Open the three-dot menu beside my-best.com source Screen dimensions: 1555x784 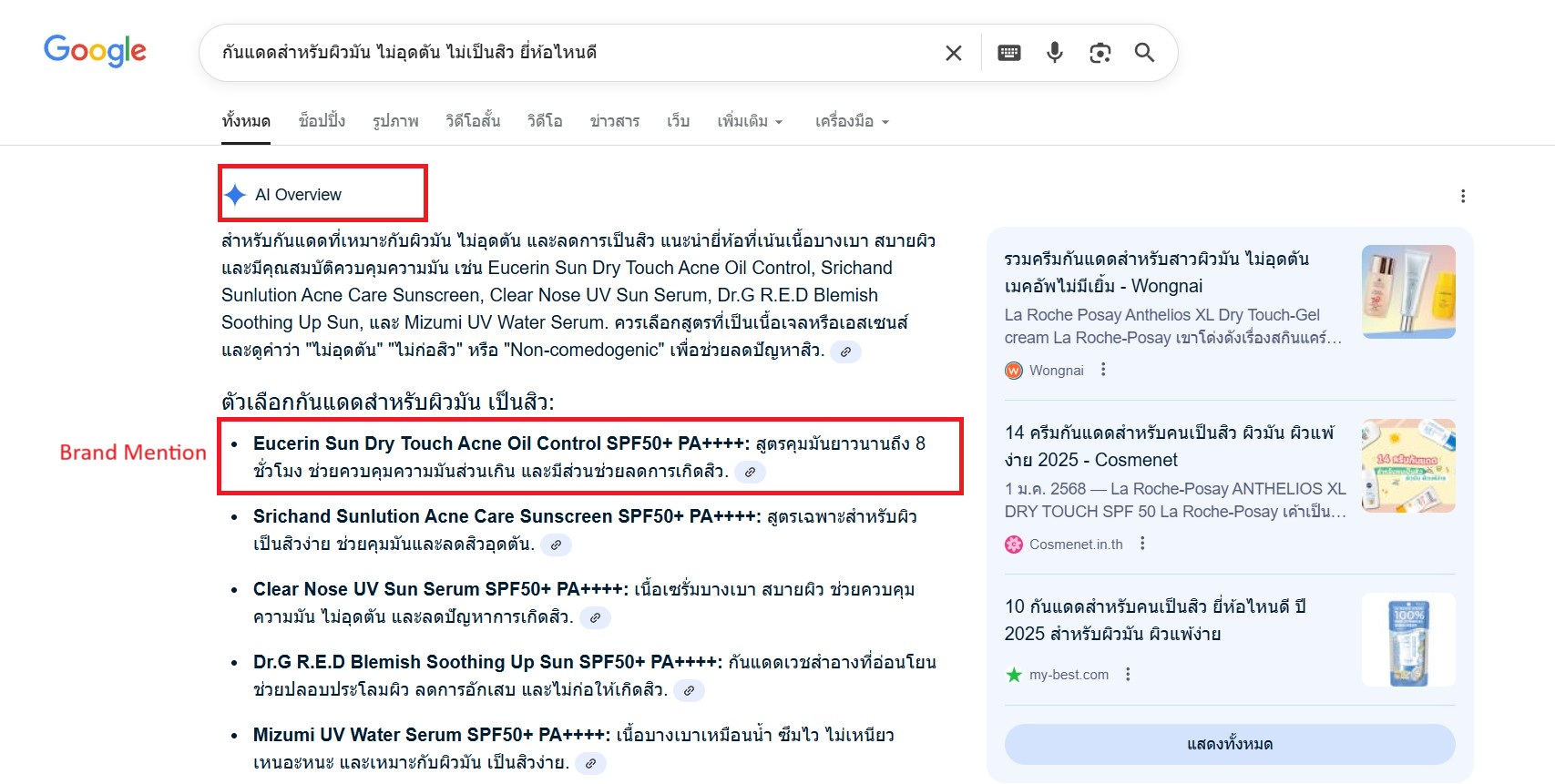click(1128, 675)
